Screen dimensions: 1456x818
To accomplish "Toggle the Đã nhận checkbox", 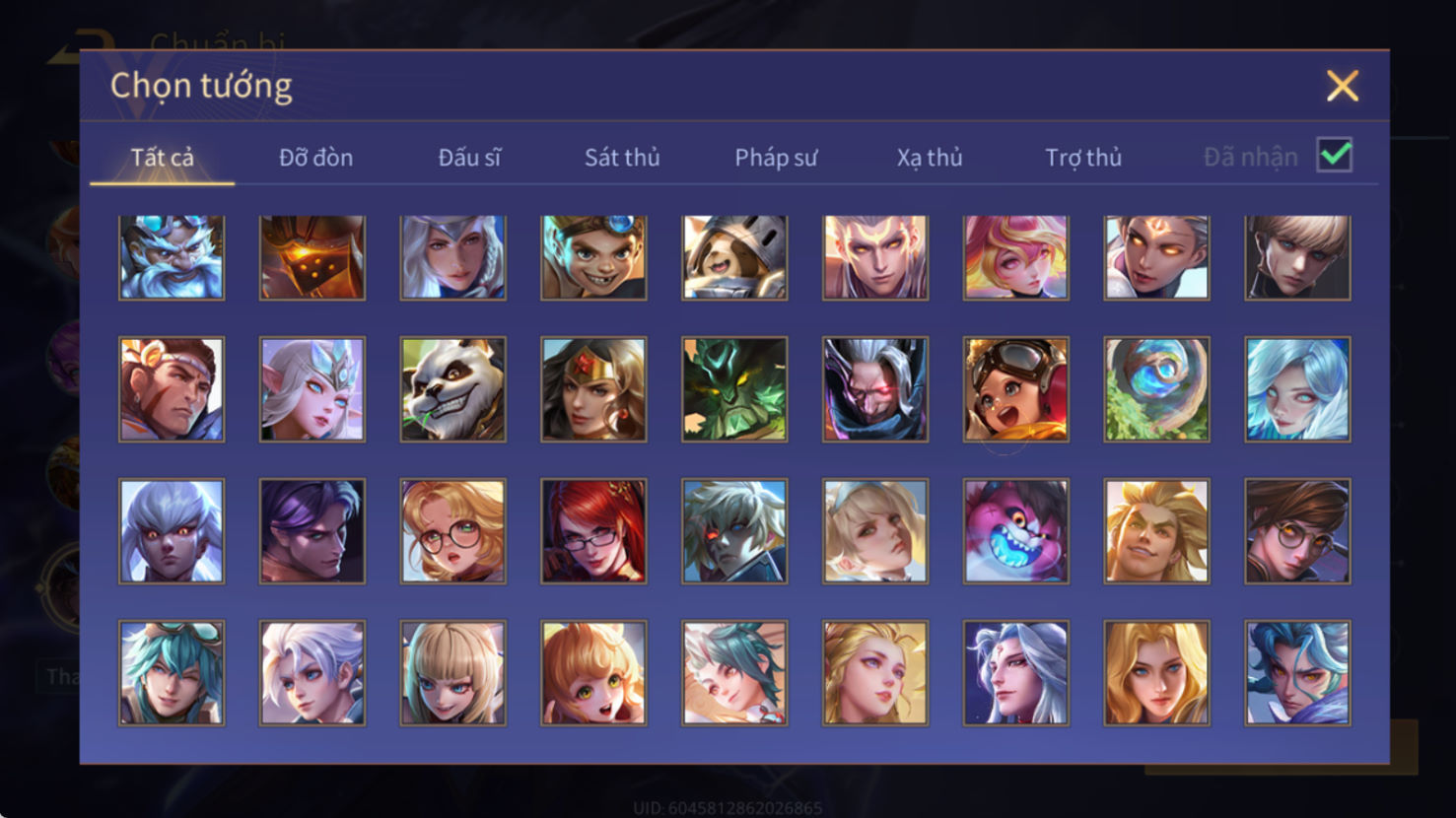I will point(1335,156).
